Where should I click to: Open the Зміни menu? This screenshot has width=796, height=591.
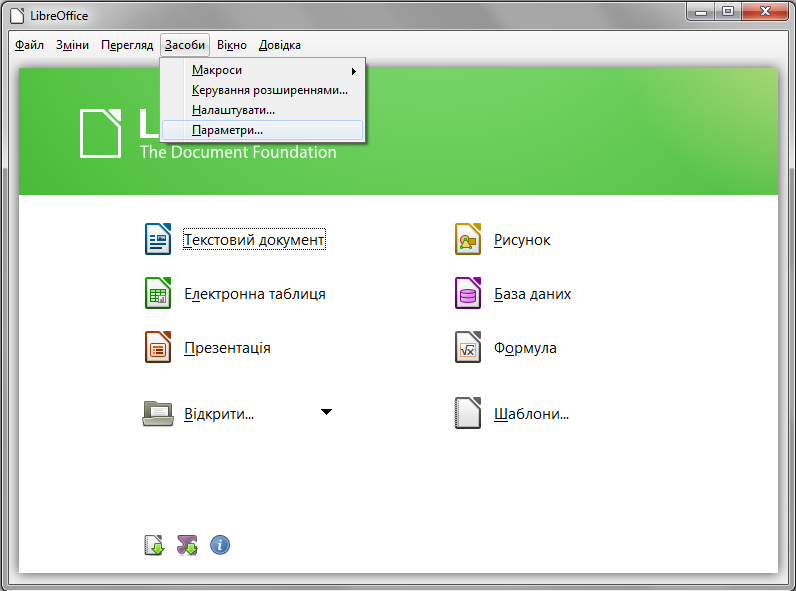(x=72, y=45)
